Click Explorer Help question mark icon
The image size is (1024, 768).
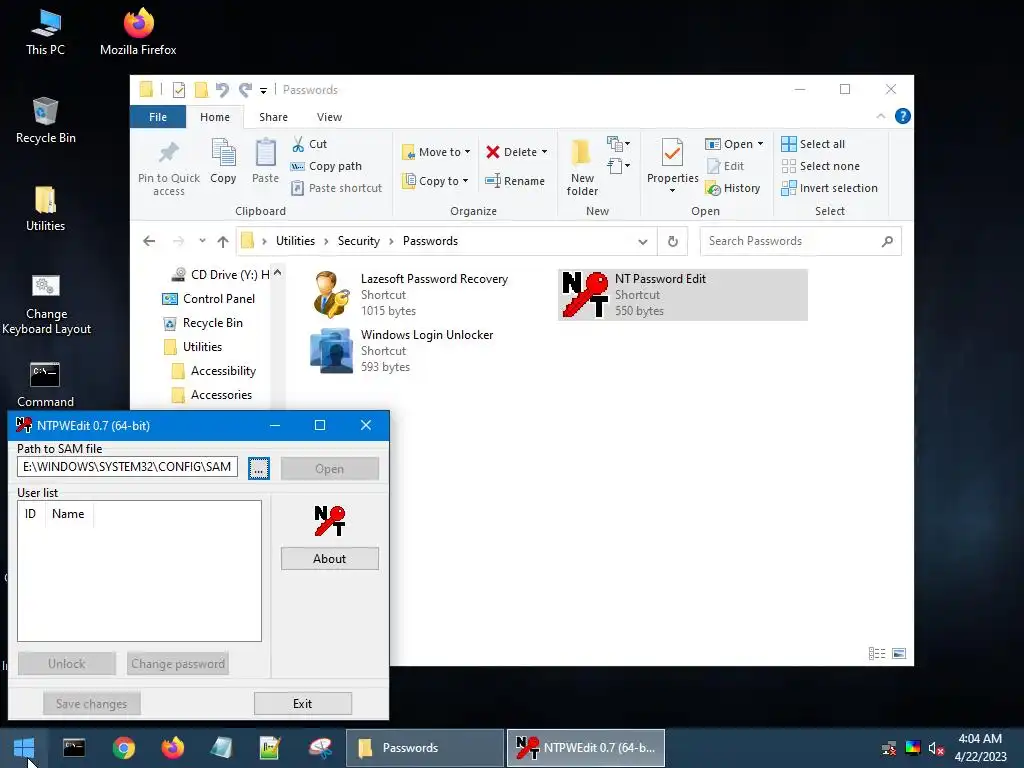(903, 116)
